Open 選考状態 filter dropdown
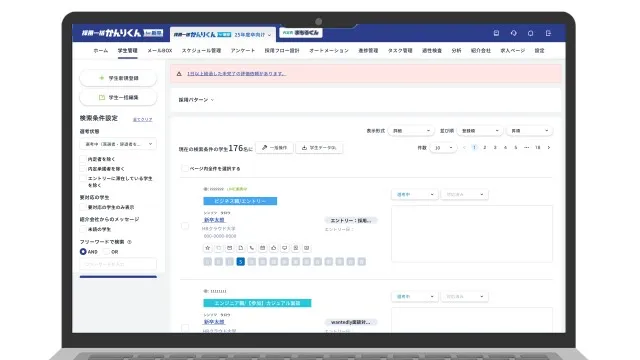Viewport: 640px width, 360px height. pyautogui.click(x=118, y=144)
